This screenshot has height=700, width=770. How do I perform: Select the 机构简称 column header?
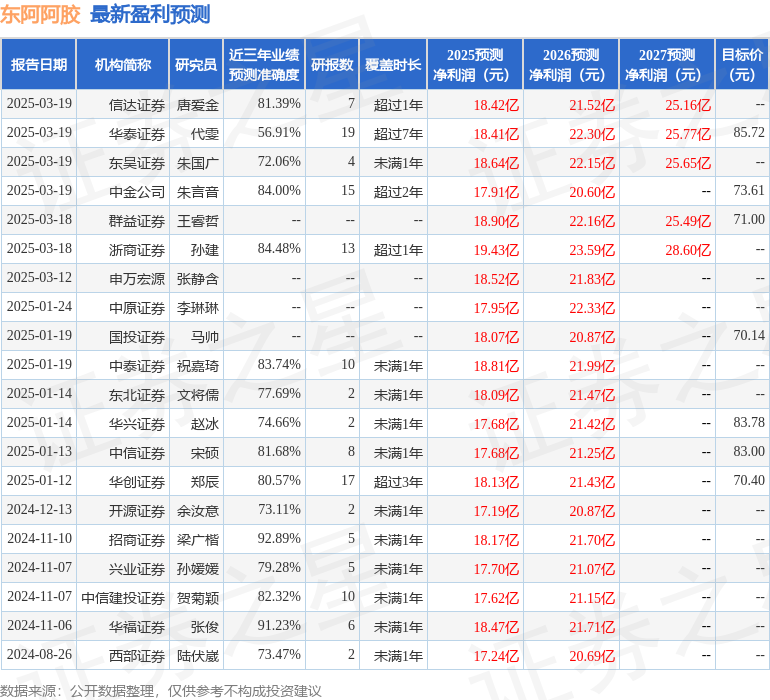(123, 65)
